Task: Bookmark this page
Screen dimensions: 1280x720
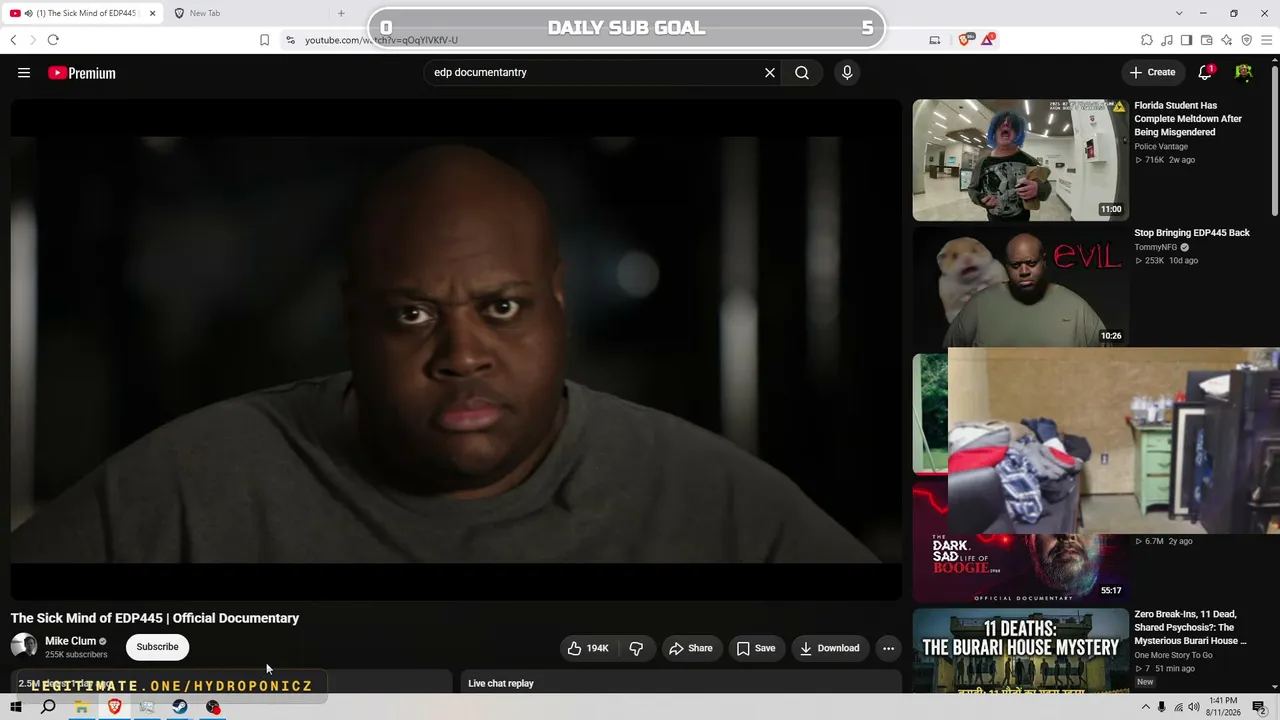Action: click(264, 40)
